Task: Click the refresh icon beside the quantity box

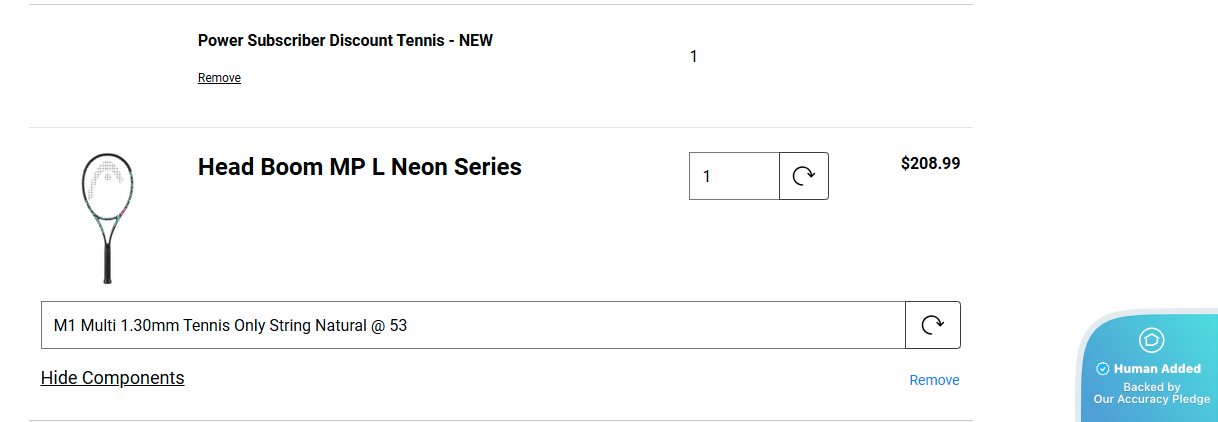Action: pos(804,176)
